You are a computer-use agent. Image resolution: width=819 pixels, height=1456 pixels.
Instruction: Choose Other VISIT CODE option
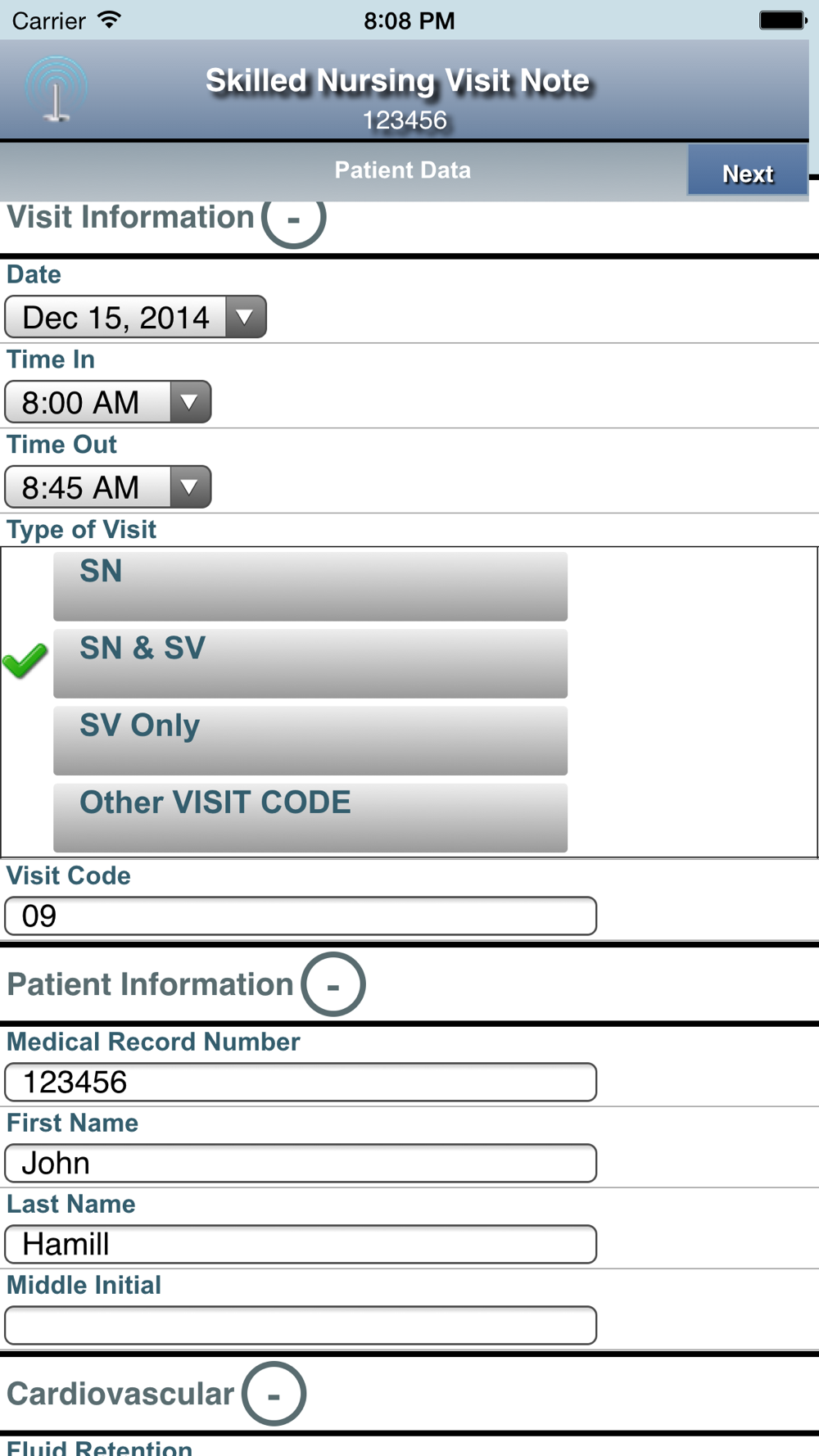coord(310,817)
